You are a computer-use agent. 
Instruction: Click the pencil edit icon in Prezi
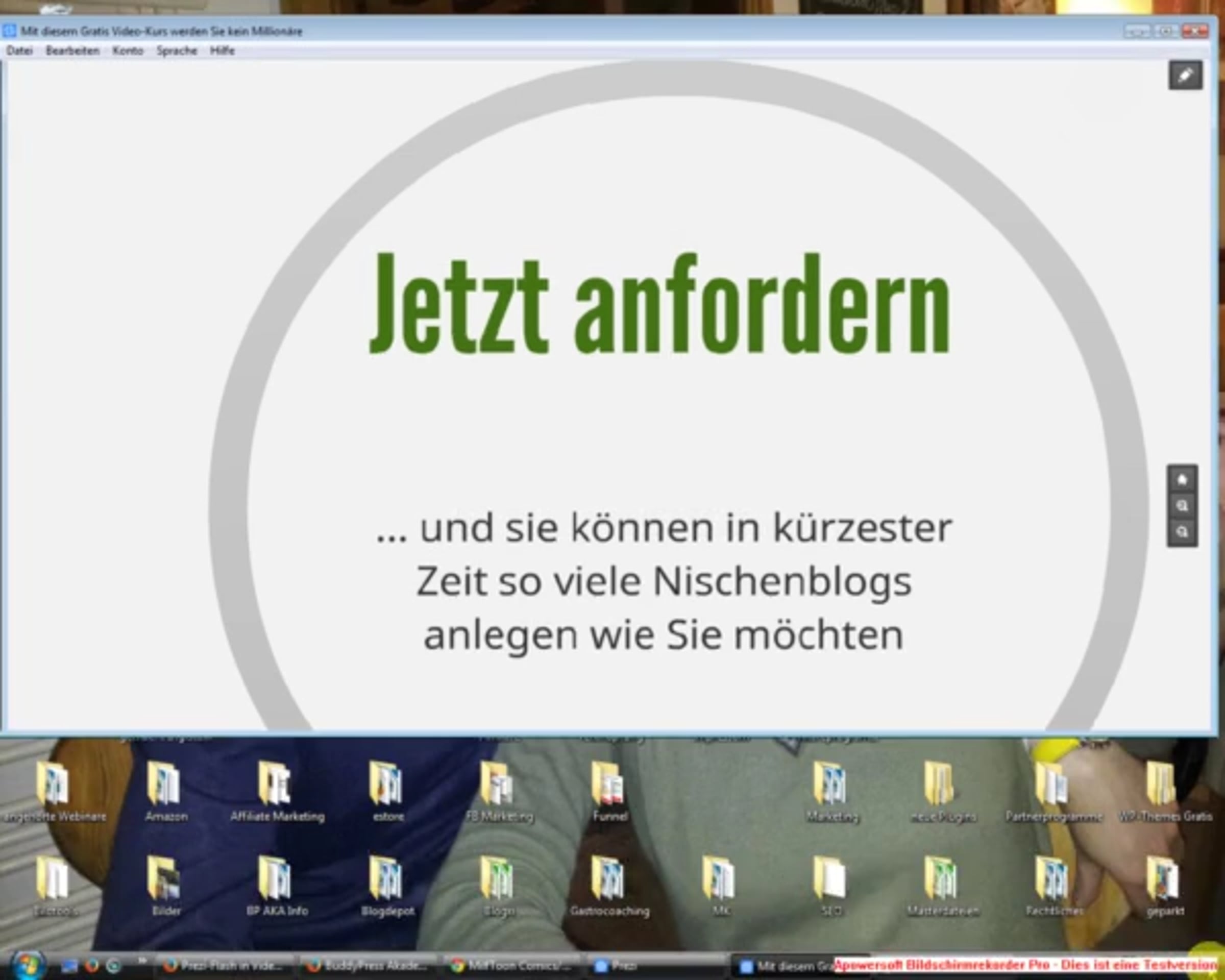pyautogui.click(x=1185, y=75)
